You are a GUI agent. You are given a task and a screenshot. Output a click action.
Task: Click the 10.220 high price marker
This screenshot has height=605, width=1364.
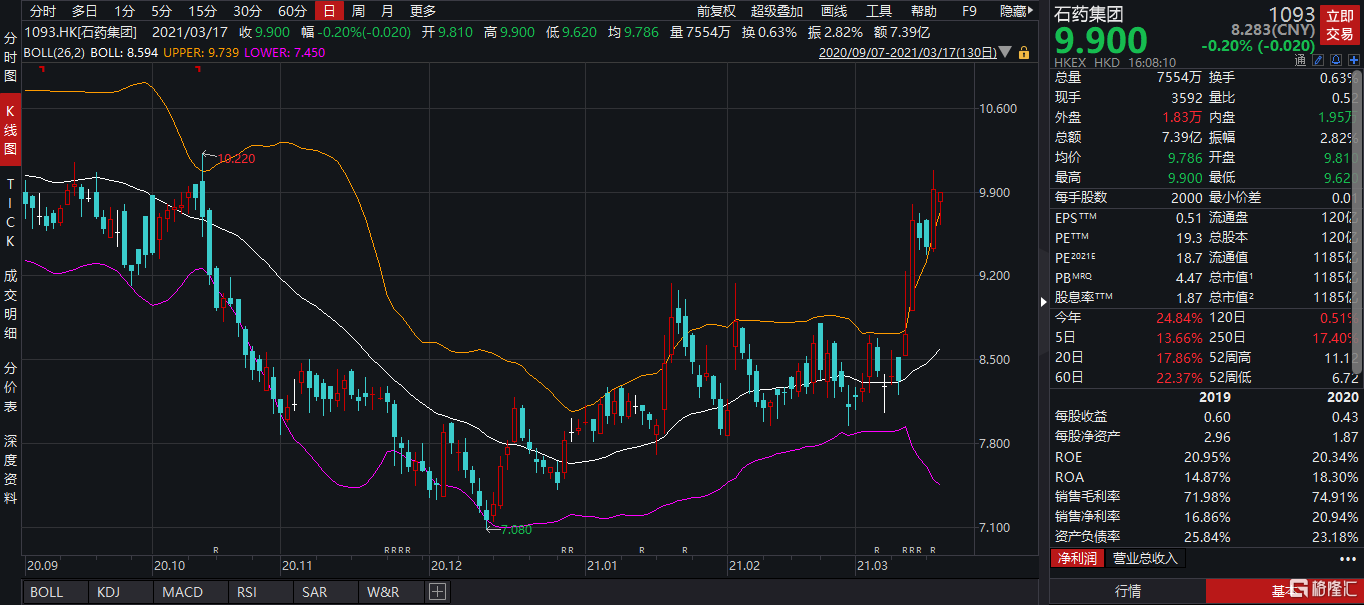pyautogui.click(x=234, y=158)
